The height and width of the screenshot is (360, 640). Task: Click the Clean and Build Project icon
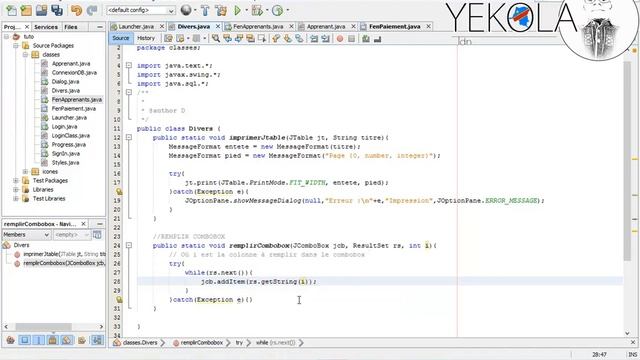pos(221,10)
